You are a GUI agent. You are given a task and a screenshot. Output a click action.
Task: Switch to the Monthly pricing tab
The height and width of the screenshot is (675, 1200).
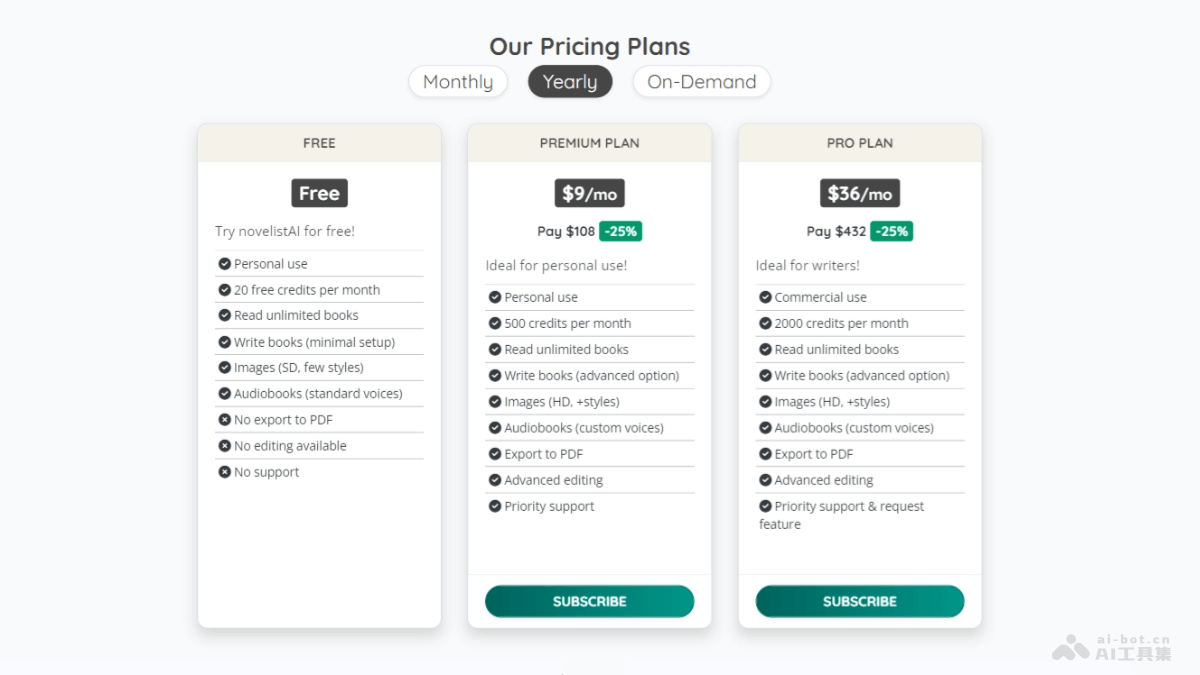pos(458,82)
